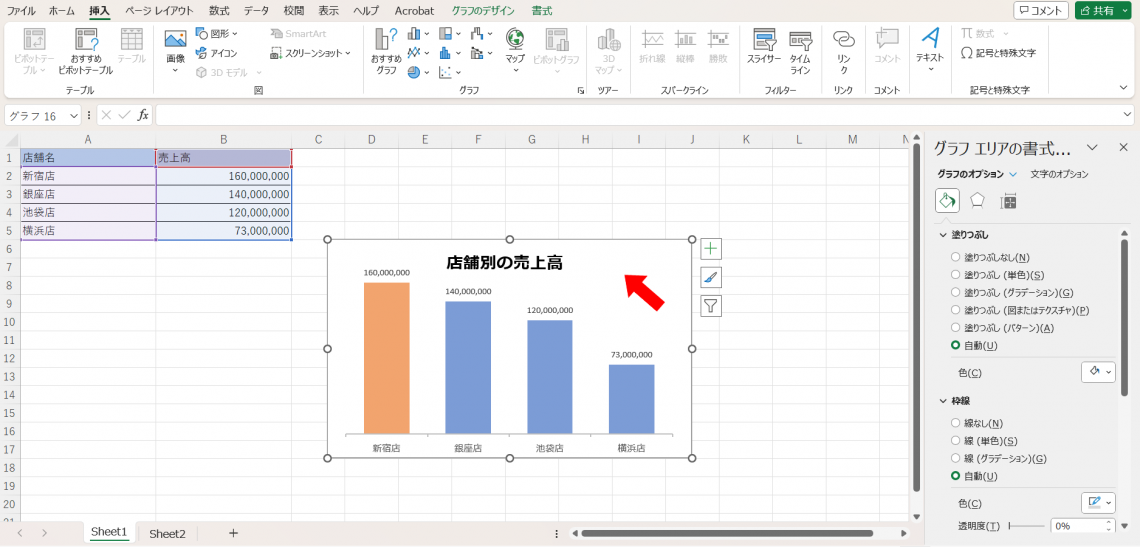1140x547 pixels.
Task: Open the グラフのオプション dropdown
Action: [x=1013, y=174]
